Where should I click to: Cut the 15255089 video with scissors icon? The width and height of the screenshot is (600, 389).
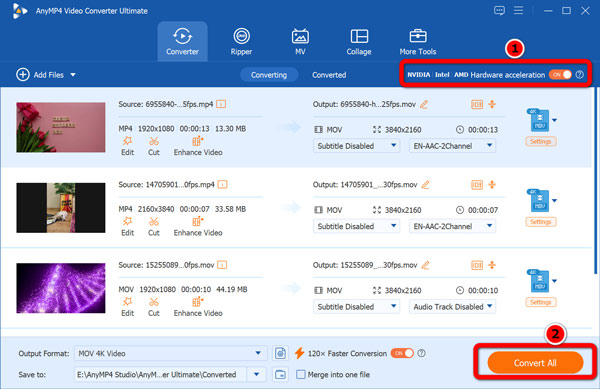[154, 307]
